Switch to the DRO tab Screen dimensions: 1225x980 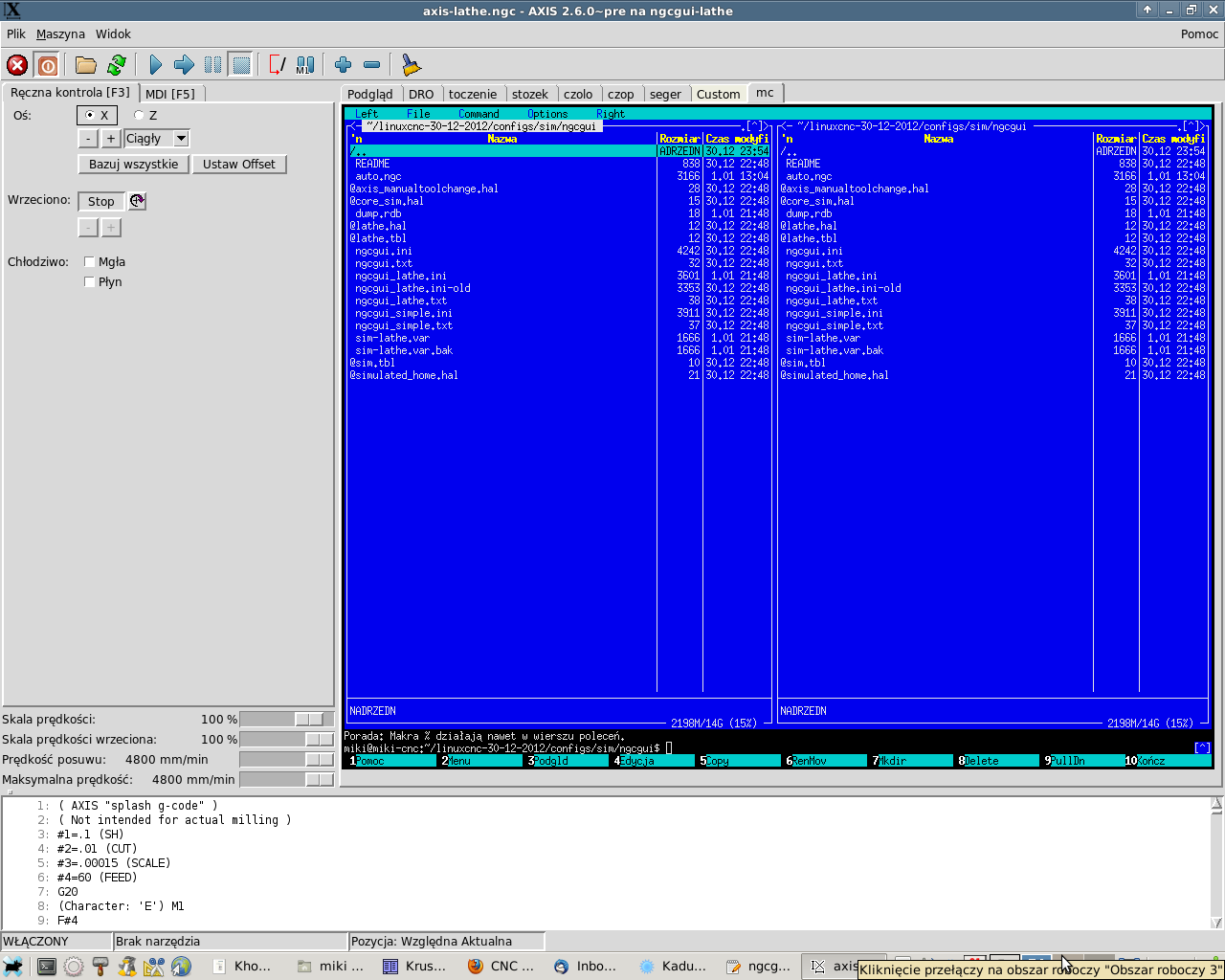tap(421, 94)
